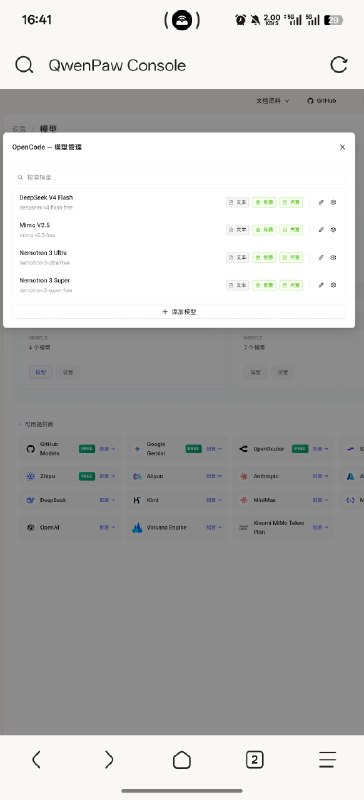
Task: Close the OpenCode model management dialog
Action: click(x=343, y=147)
